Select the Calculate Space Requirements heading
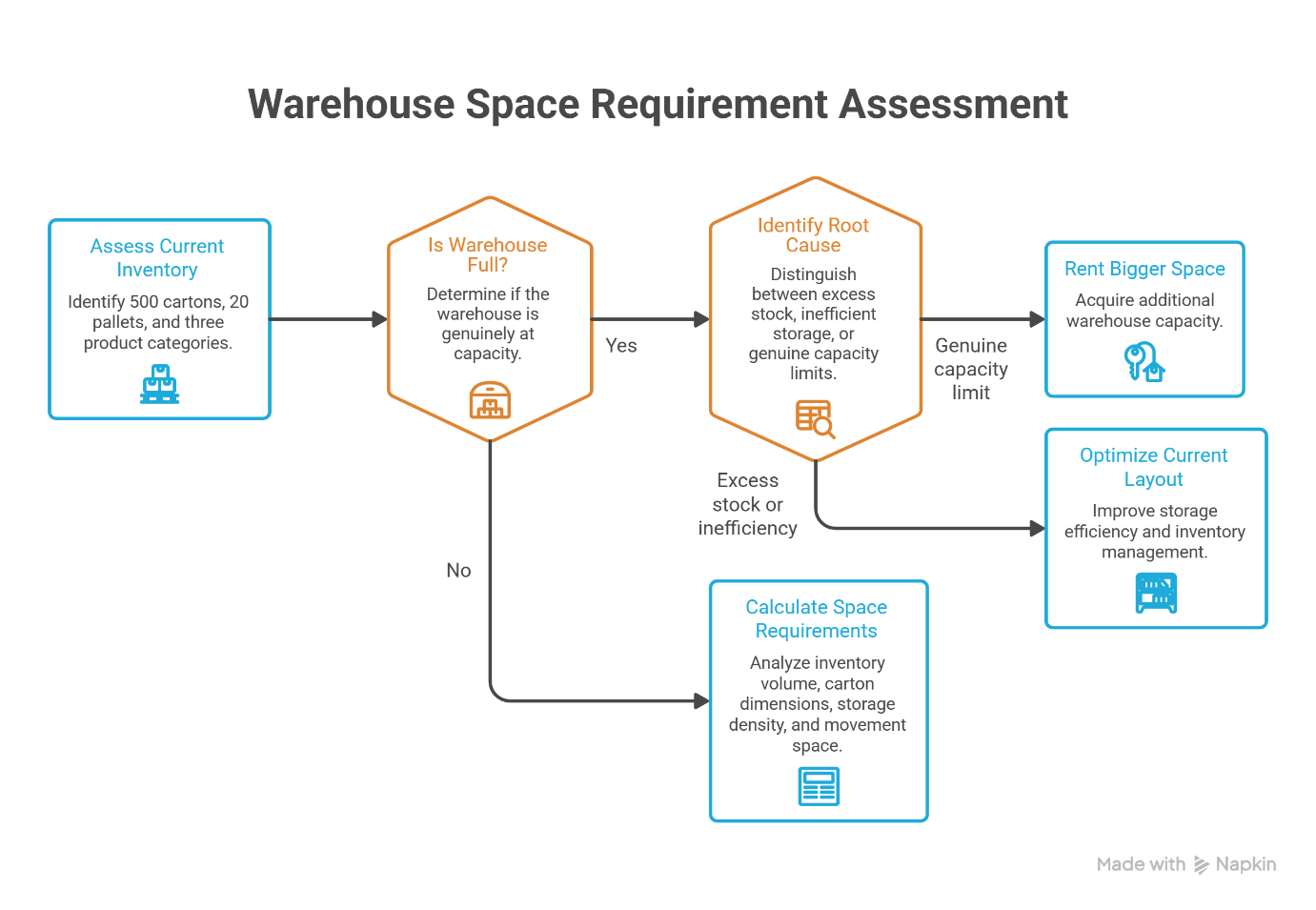The height and width of the screenshot is (910, 1316). click(817, 618)
